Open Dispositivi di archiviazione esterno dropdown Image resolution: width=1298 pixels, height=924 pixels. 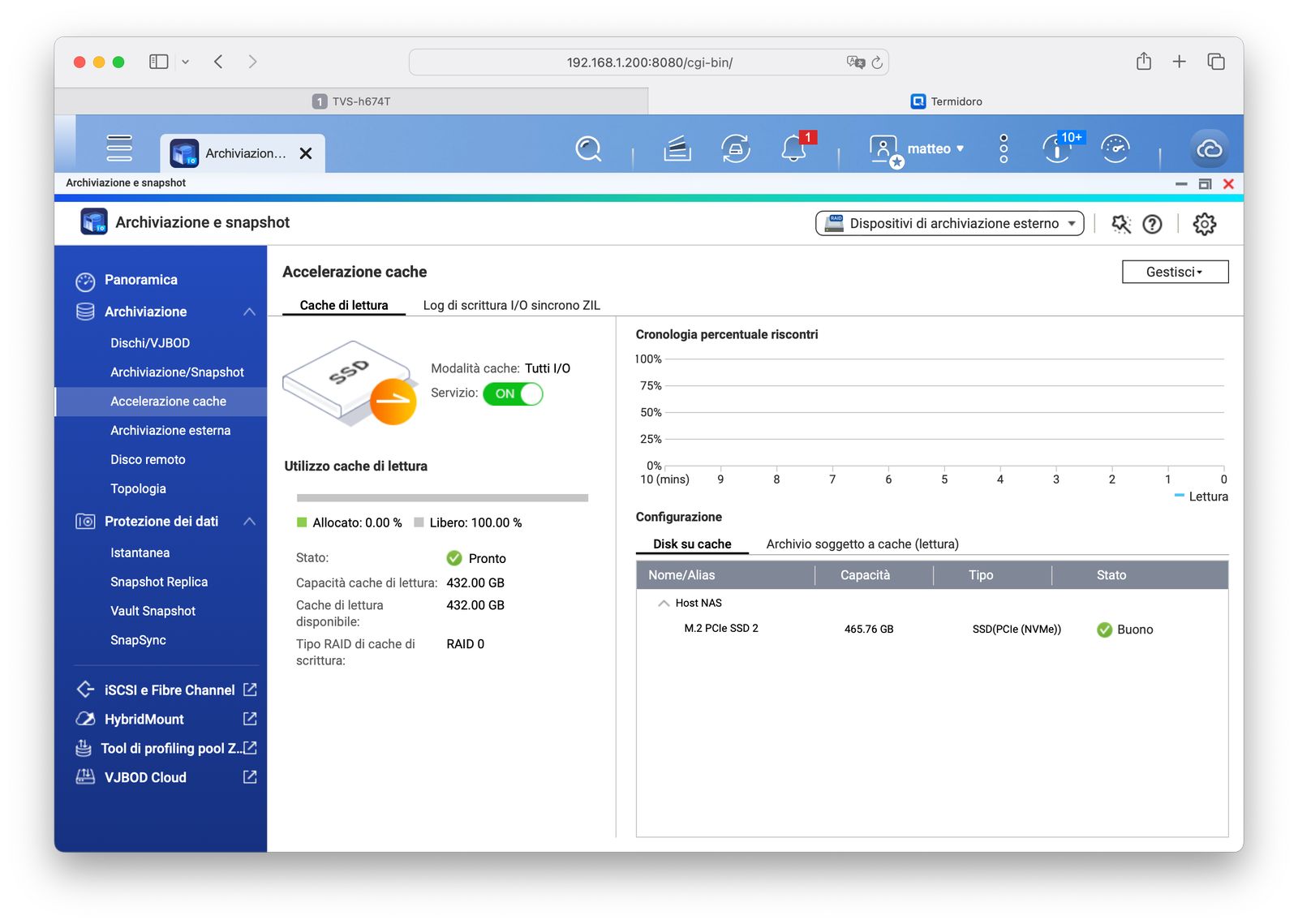(949, 224)
